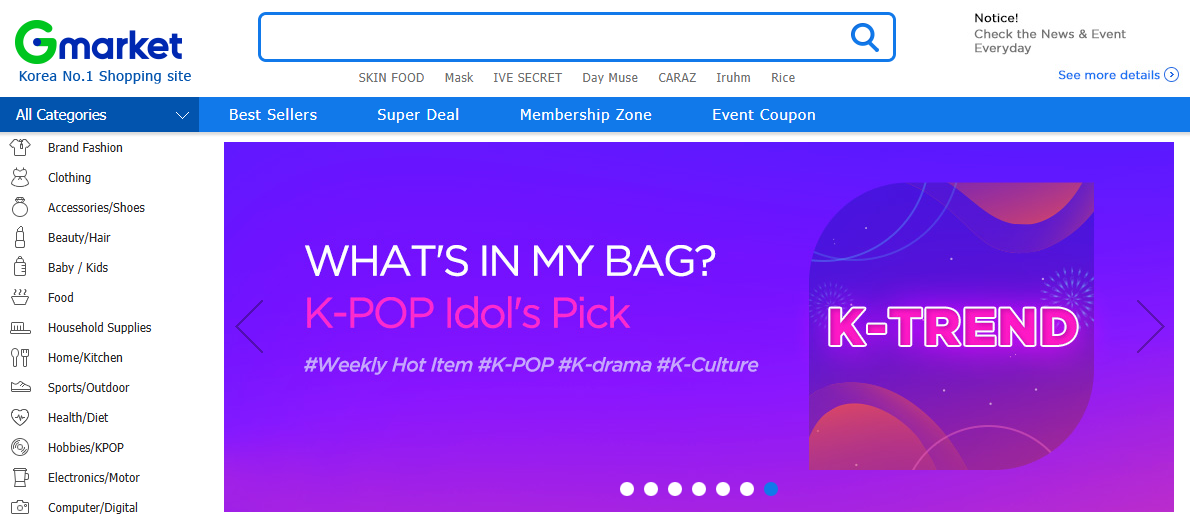Show the previous banner with left arrow
1190x517 pixels.
coord(249,327)
